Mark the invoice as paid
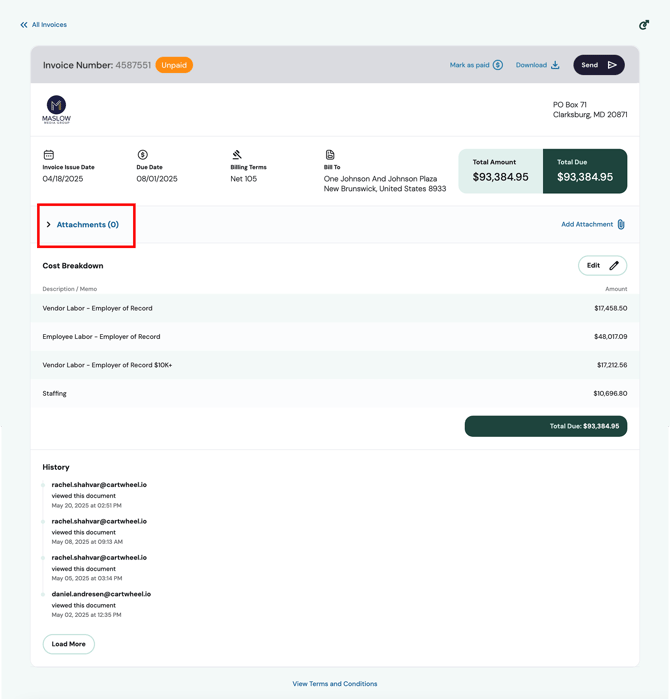Screen dimensions: 670x699 click(x=469, y=65)
